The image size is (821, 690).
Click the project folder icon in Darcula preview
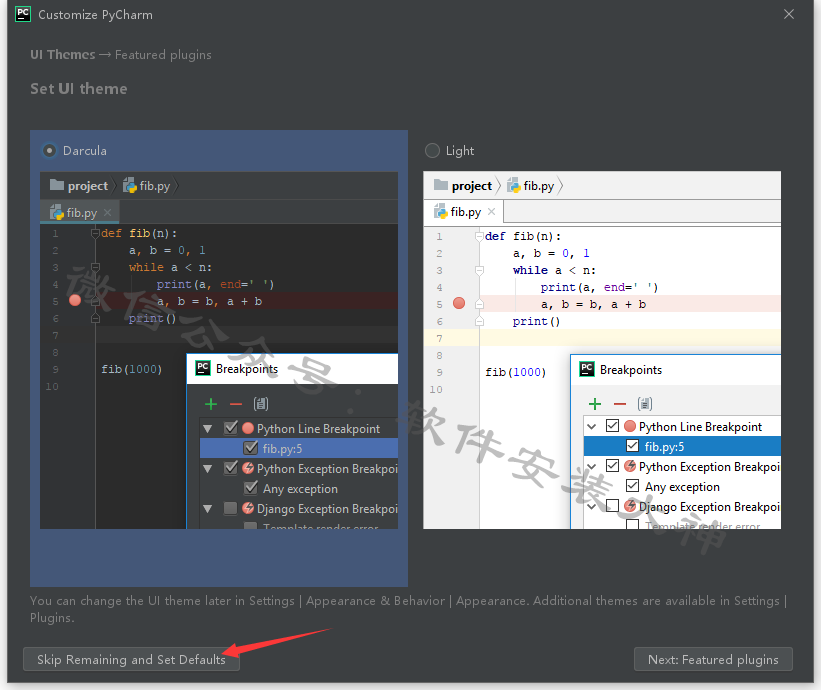click(57, 185)
